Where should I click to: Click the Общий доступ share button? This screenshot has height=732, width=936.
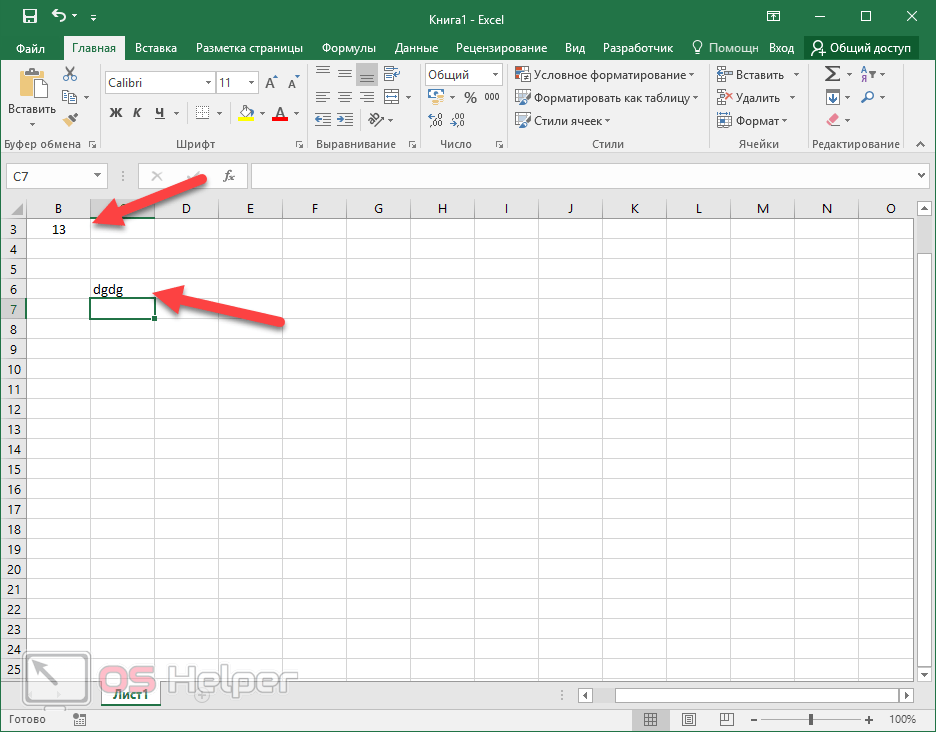[x=861, y=48]
